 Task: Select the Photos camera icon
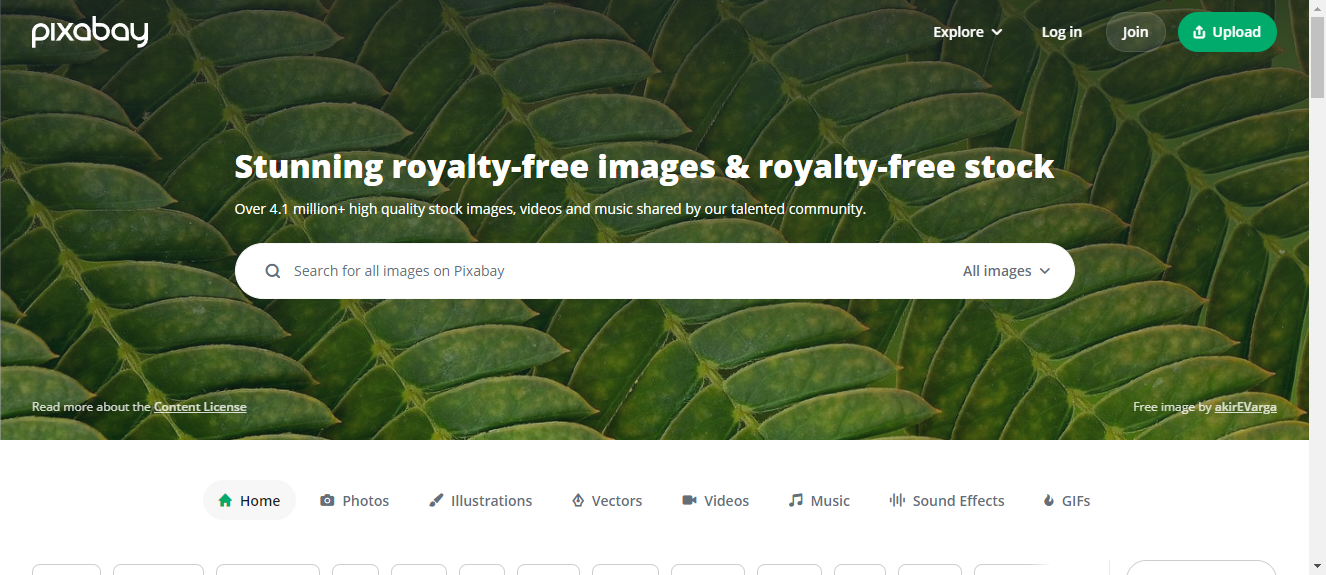327,500
